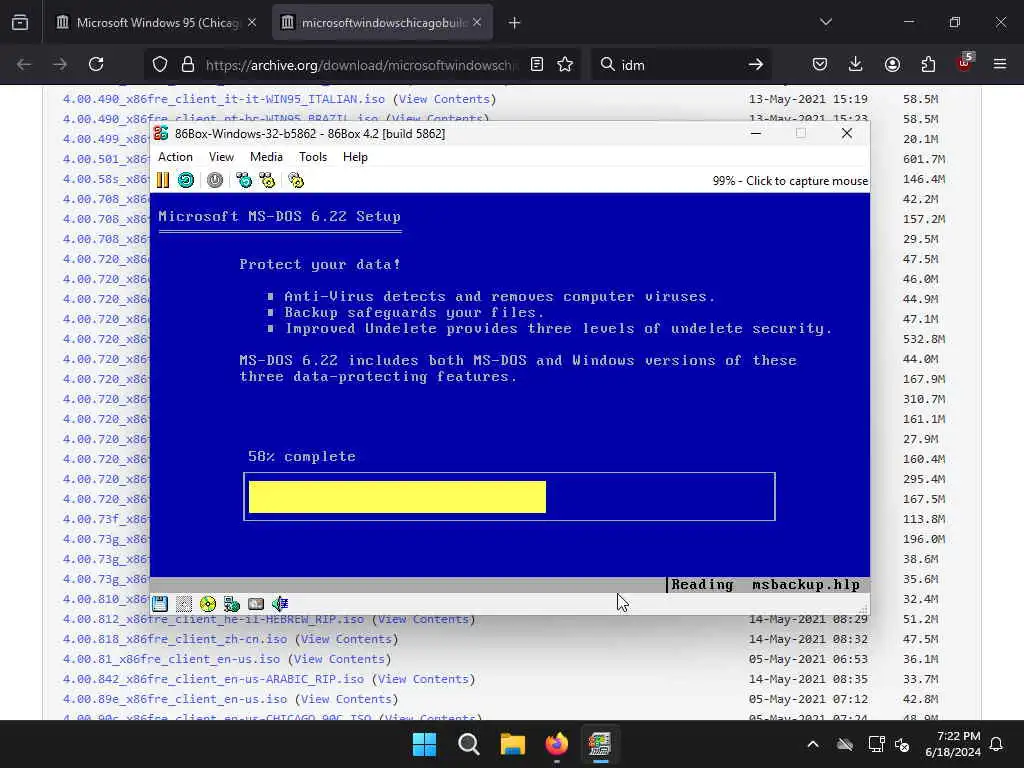Pause the 86Box emulation
Viewport: 1024px width, 768px height.
163,180
